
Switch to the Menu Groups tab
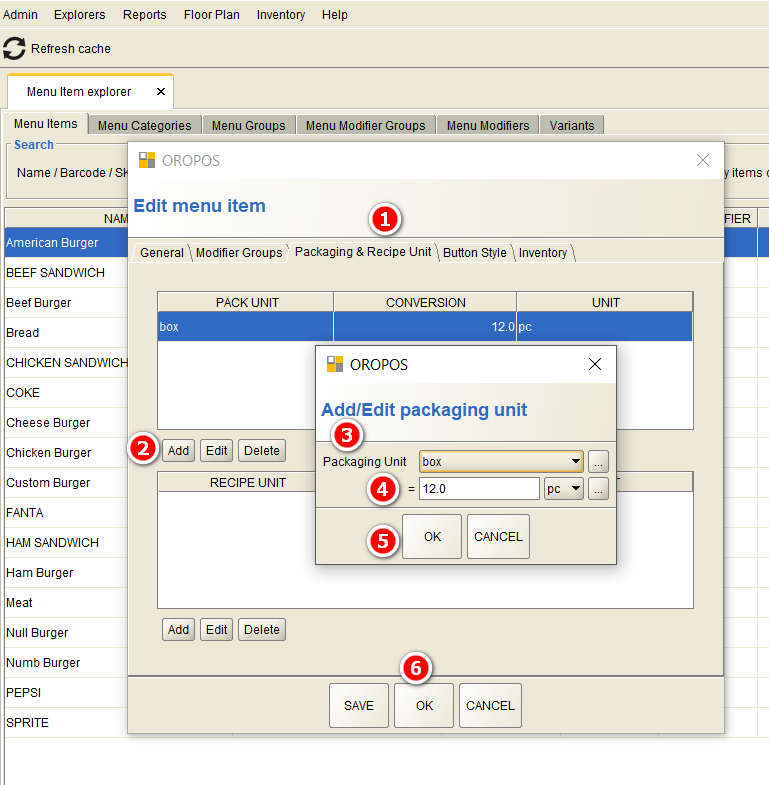(x=248, y=125)
